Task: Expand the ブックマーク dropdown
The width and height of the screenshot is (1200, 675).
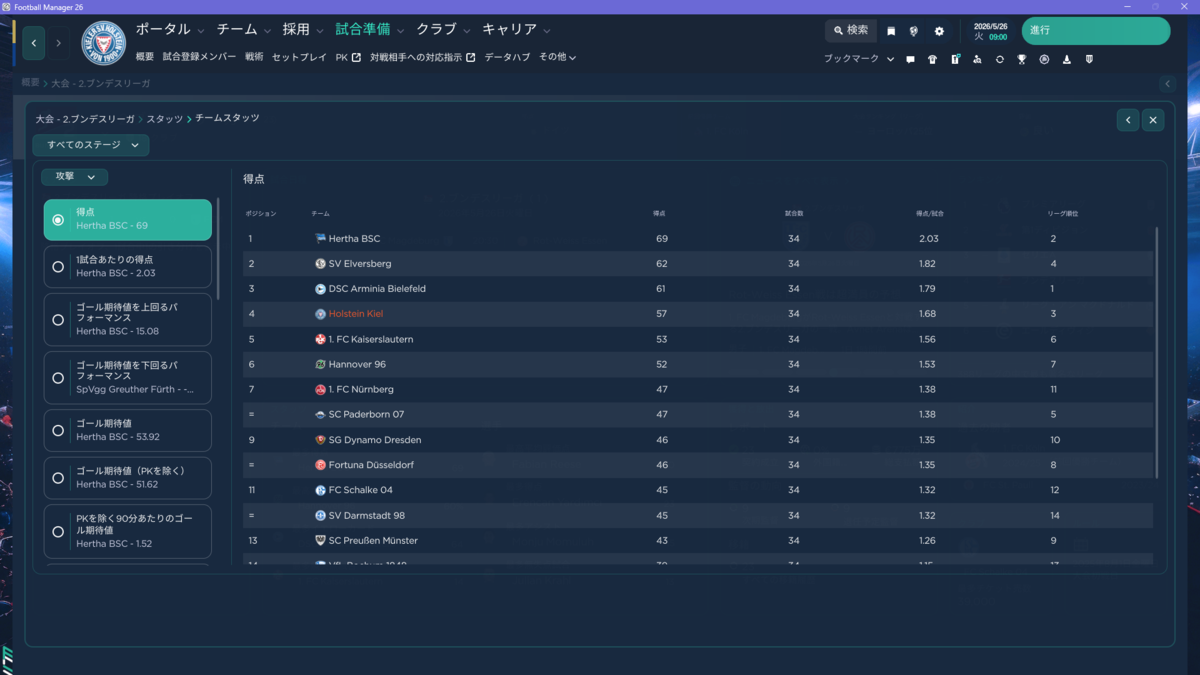Action: pos(890,59)
